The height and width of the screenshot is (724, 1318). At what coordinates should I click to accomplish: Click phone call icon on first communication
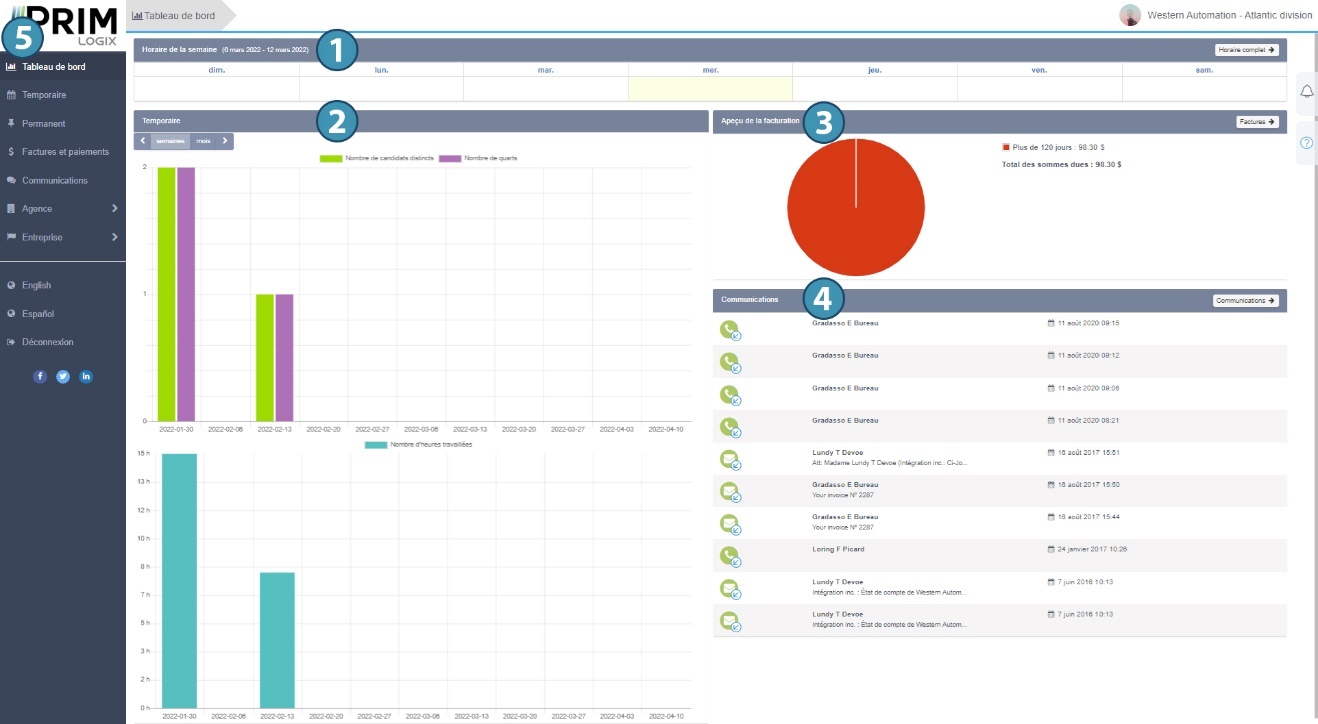click(729, 329)
